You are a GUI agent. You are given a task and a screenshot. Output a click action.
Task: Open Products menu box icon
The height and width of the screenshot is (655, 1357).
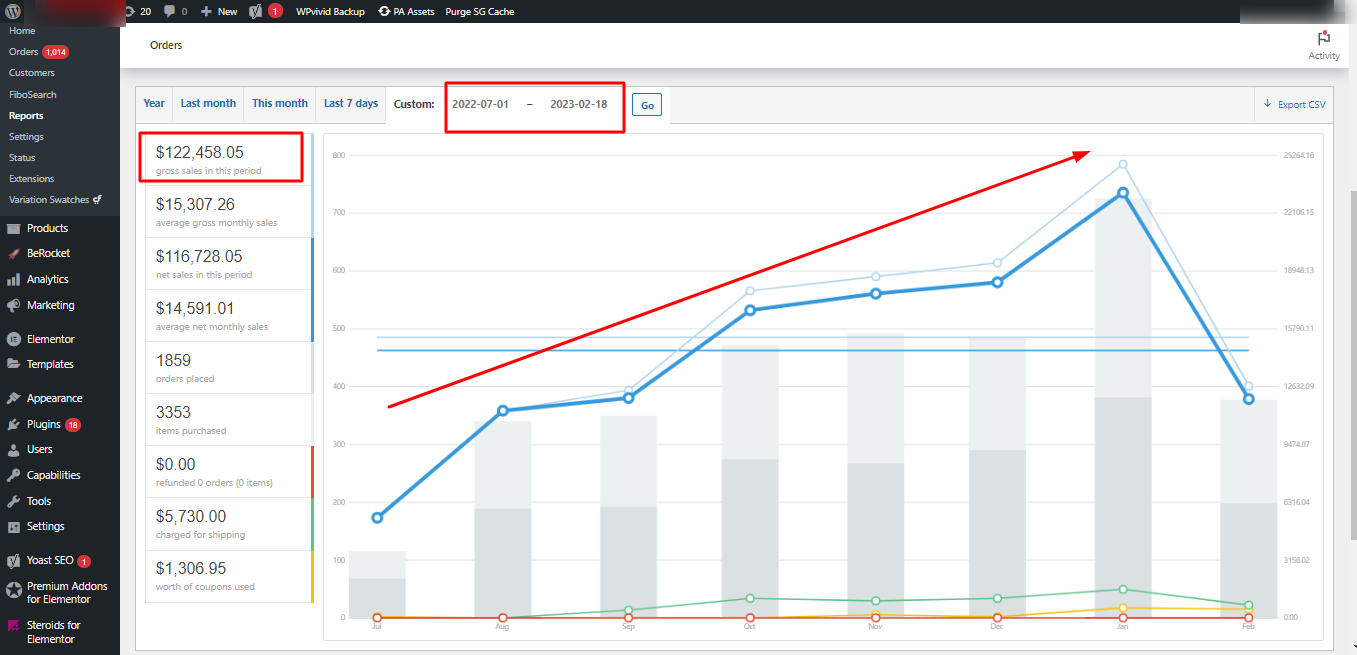coord(14,228)
